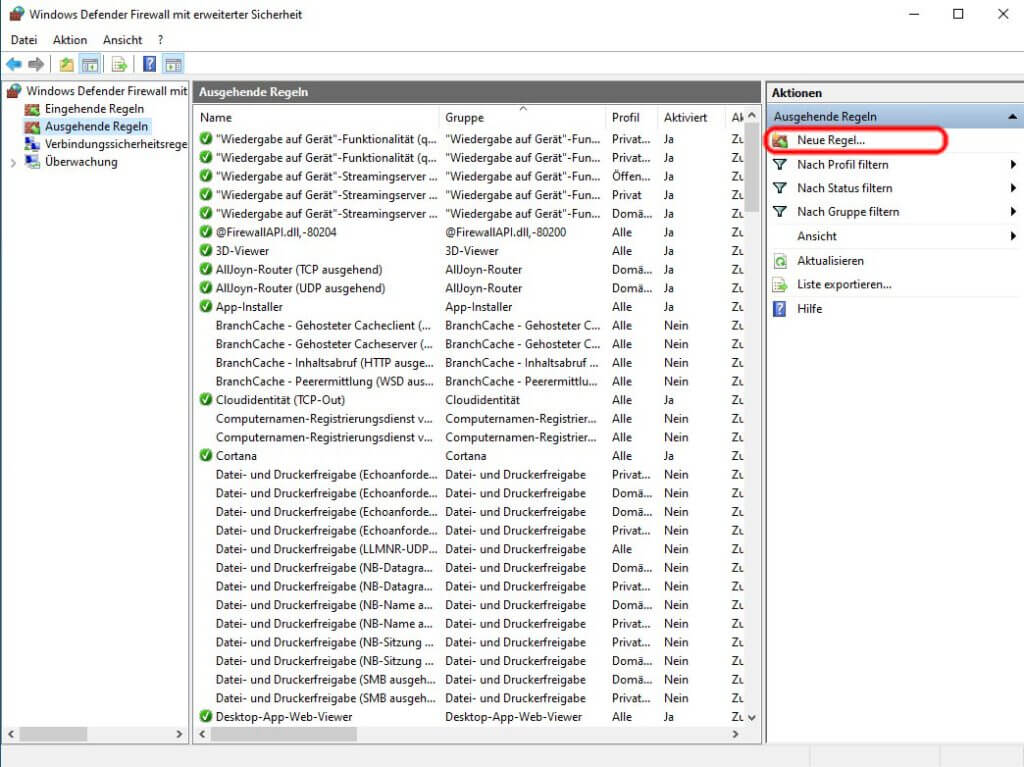
Task: Select the AllJoyn-Router (UDP ausgehend) rule
Action: pyautogui.click(x=300, y=288)
